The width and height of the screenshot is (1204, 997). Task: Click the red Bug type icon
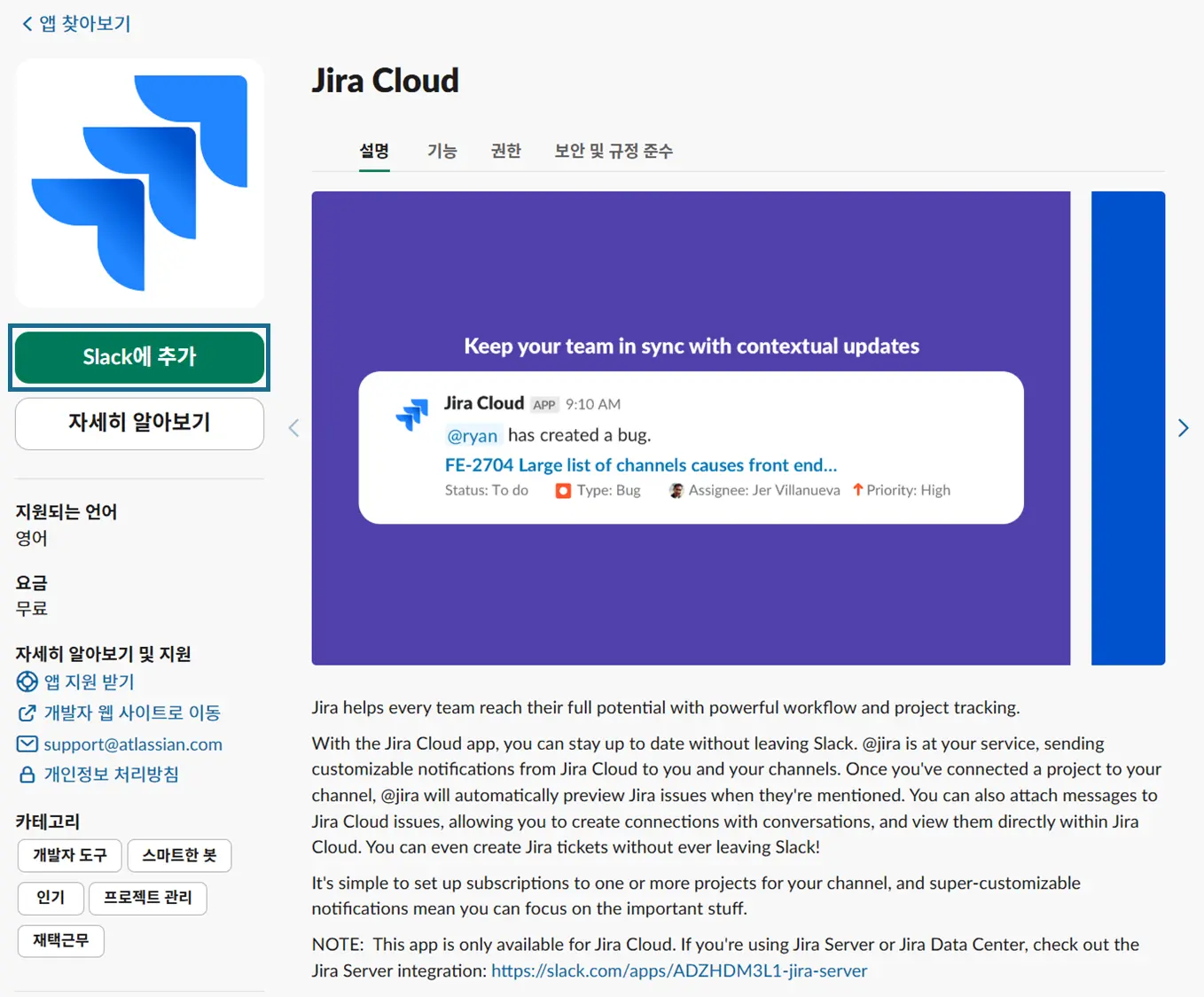point(563,491)
